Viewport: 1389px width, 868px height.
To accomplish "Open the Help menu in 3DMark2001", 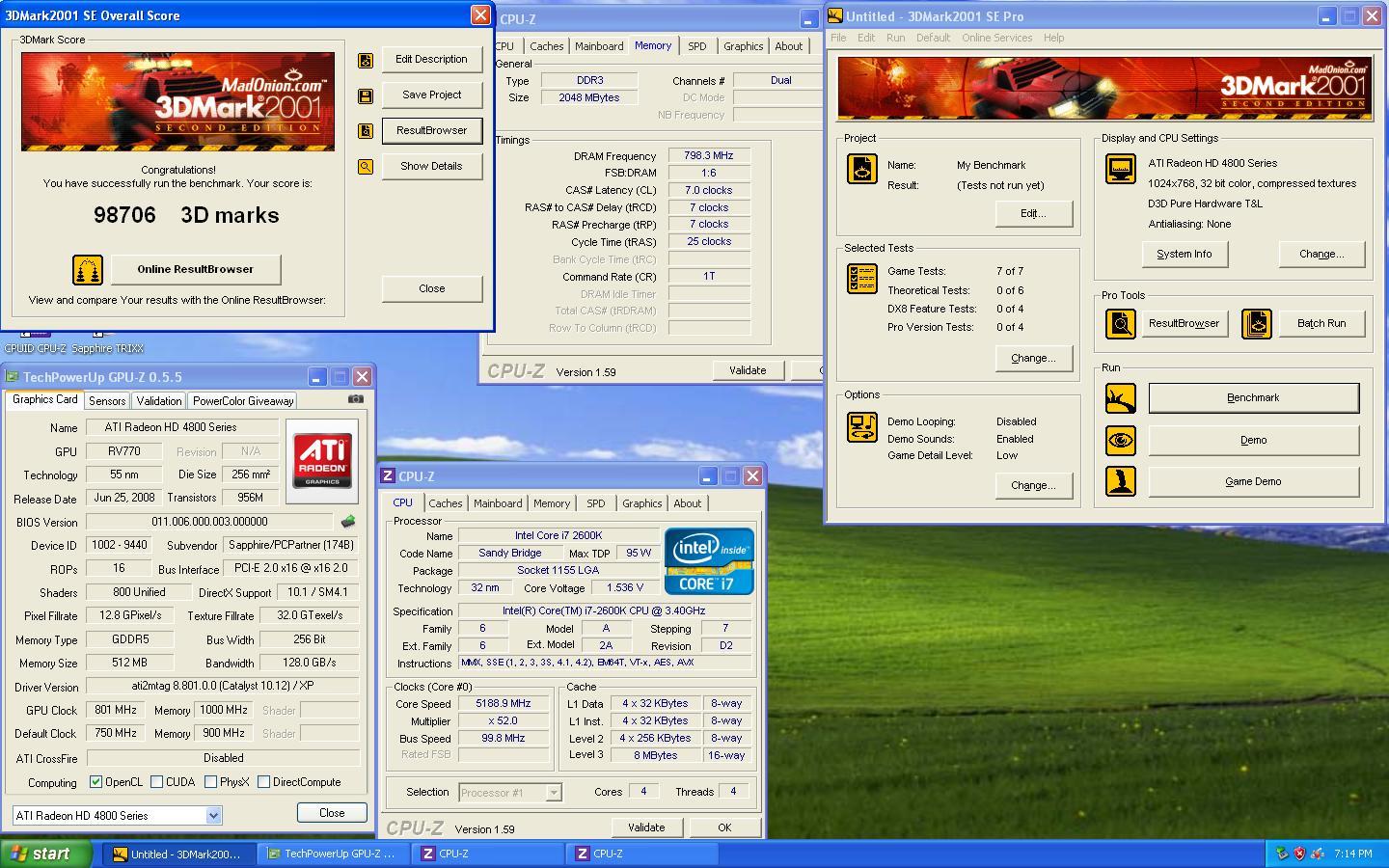I will click(1053, 38).
